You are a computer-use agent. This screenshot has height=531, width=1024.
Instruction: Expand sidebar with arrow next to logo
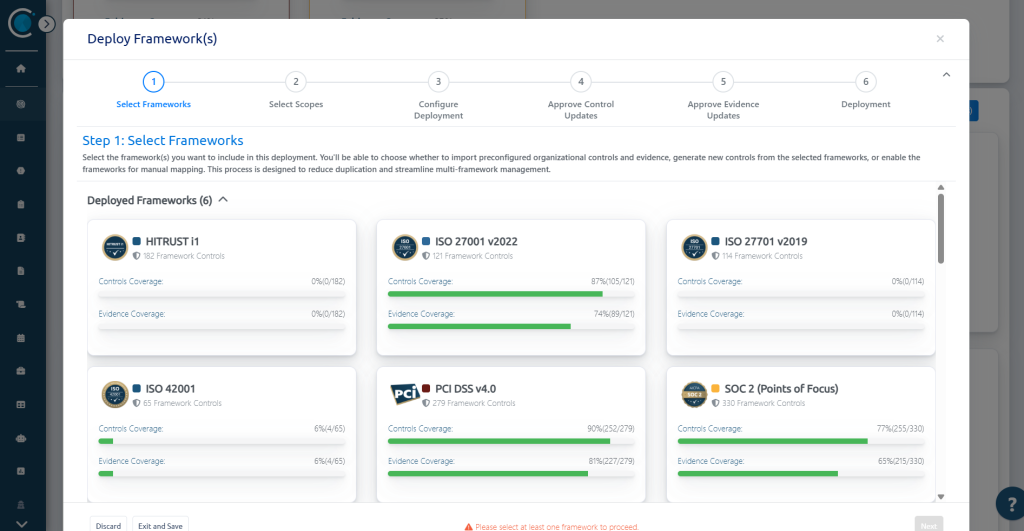click(46, 24)
